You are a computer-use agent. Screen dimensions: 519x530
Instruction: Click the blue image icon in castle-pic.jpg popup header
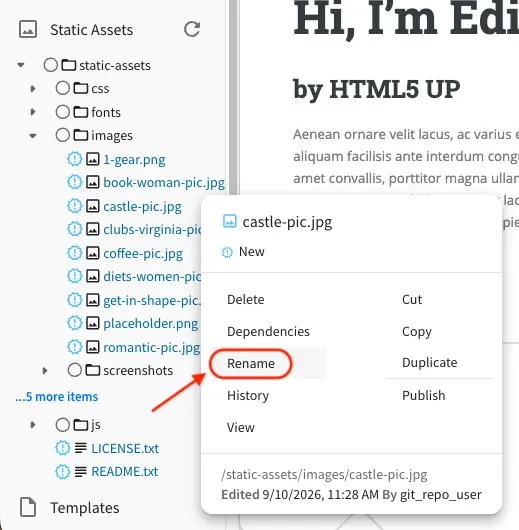pyautogui.click(x=230, y=221)
